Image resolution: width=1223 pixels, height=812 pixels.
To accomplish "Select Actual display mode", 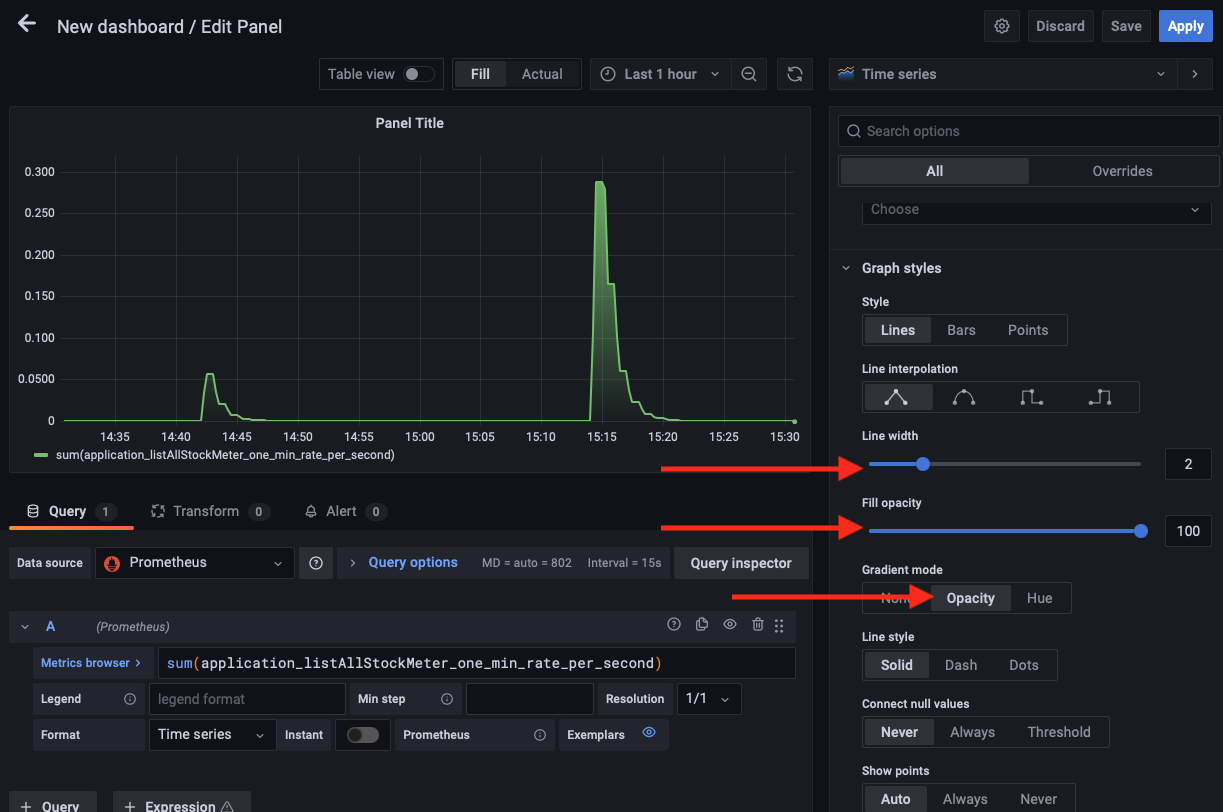I will (x=542, y=74).
